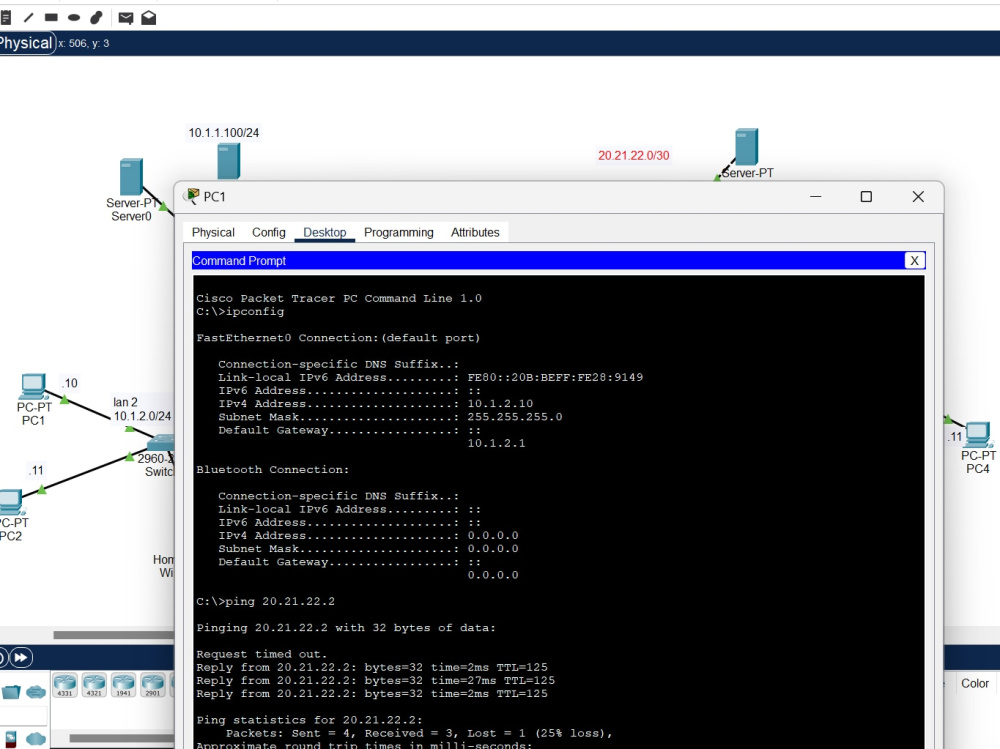Open the Attributes tab
1000x749 pixels.
[475, 232]
